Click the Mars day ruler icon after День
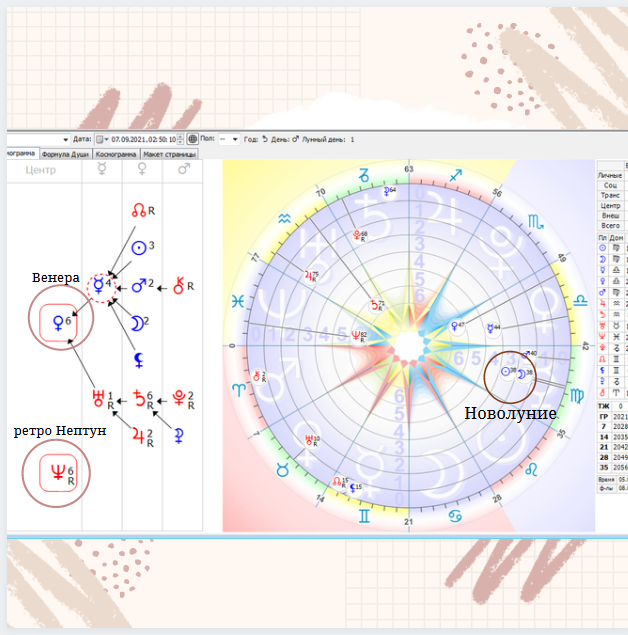 (296, 139)
